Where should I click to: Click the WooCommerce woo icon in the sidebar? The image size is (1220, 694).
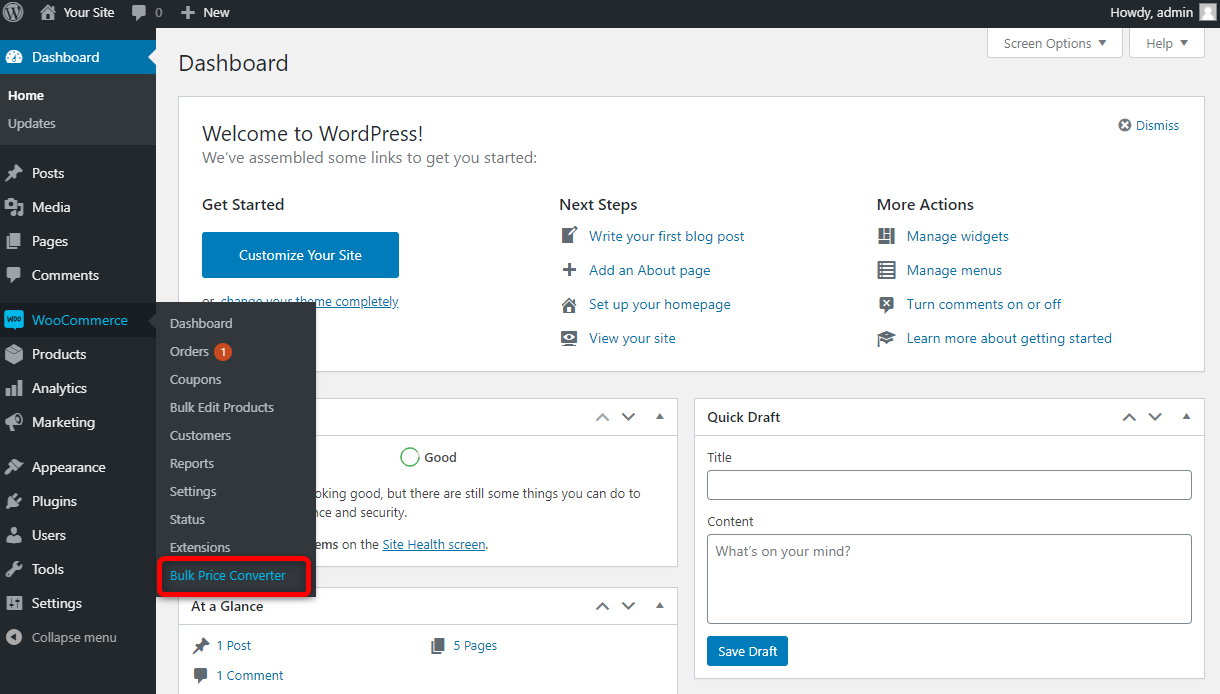14,320
